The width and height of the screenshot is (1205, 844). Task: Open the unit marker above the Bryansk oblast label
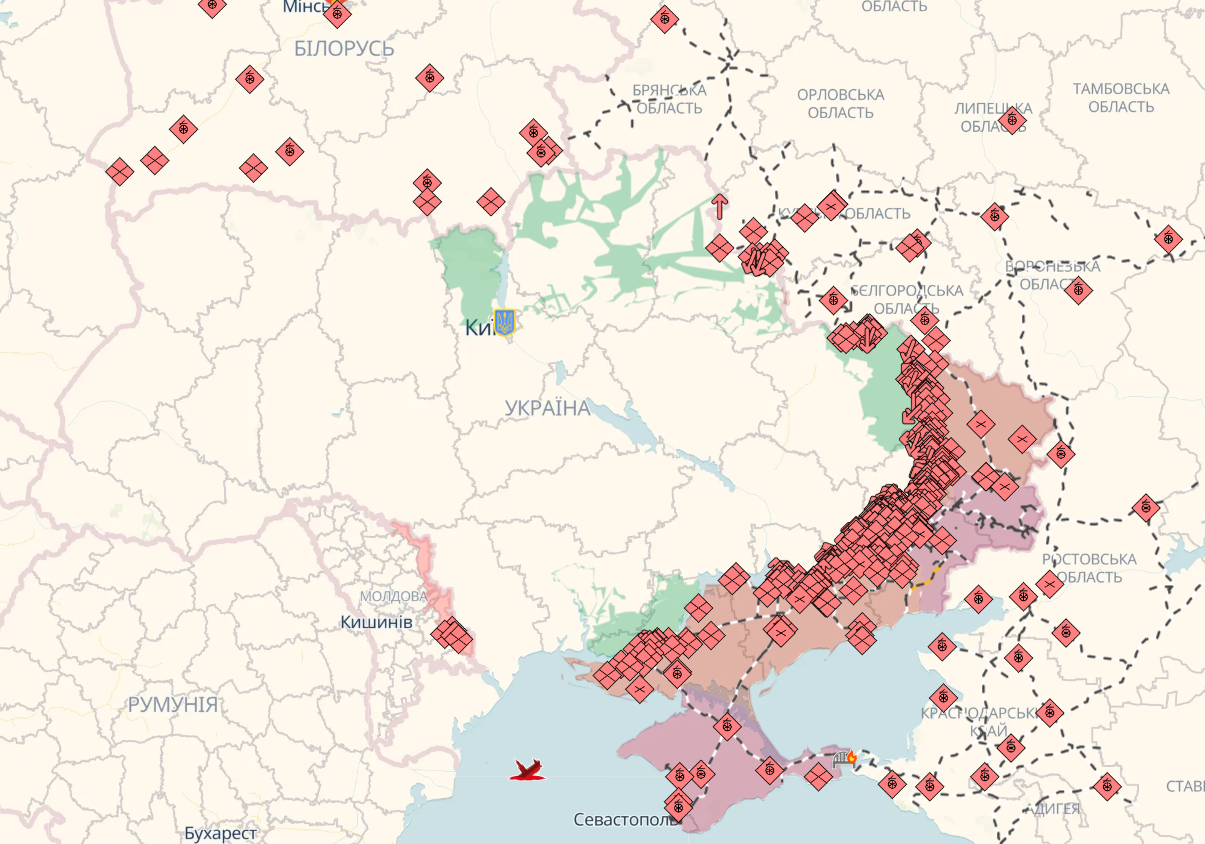(x=664, y=18)
